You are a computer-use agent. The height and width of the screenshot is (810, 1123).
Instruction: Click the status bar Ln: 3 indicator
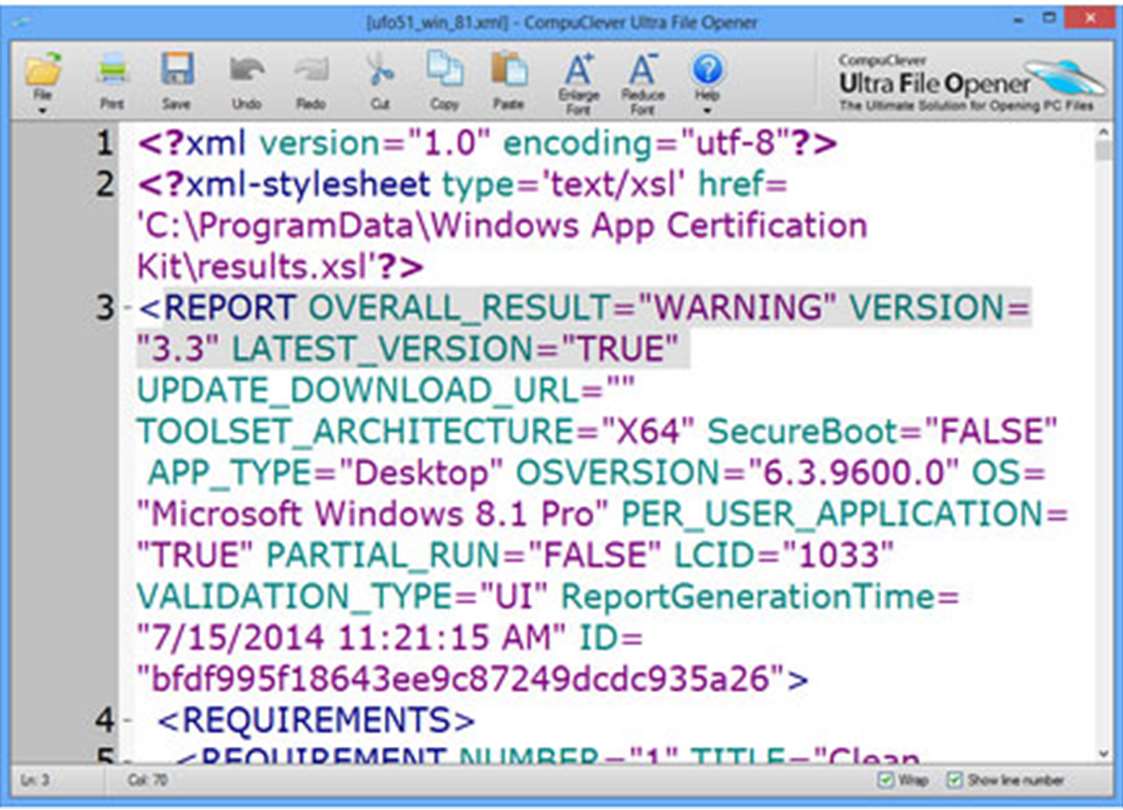[35, 779]
